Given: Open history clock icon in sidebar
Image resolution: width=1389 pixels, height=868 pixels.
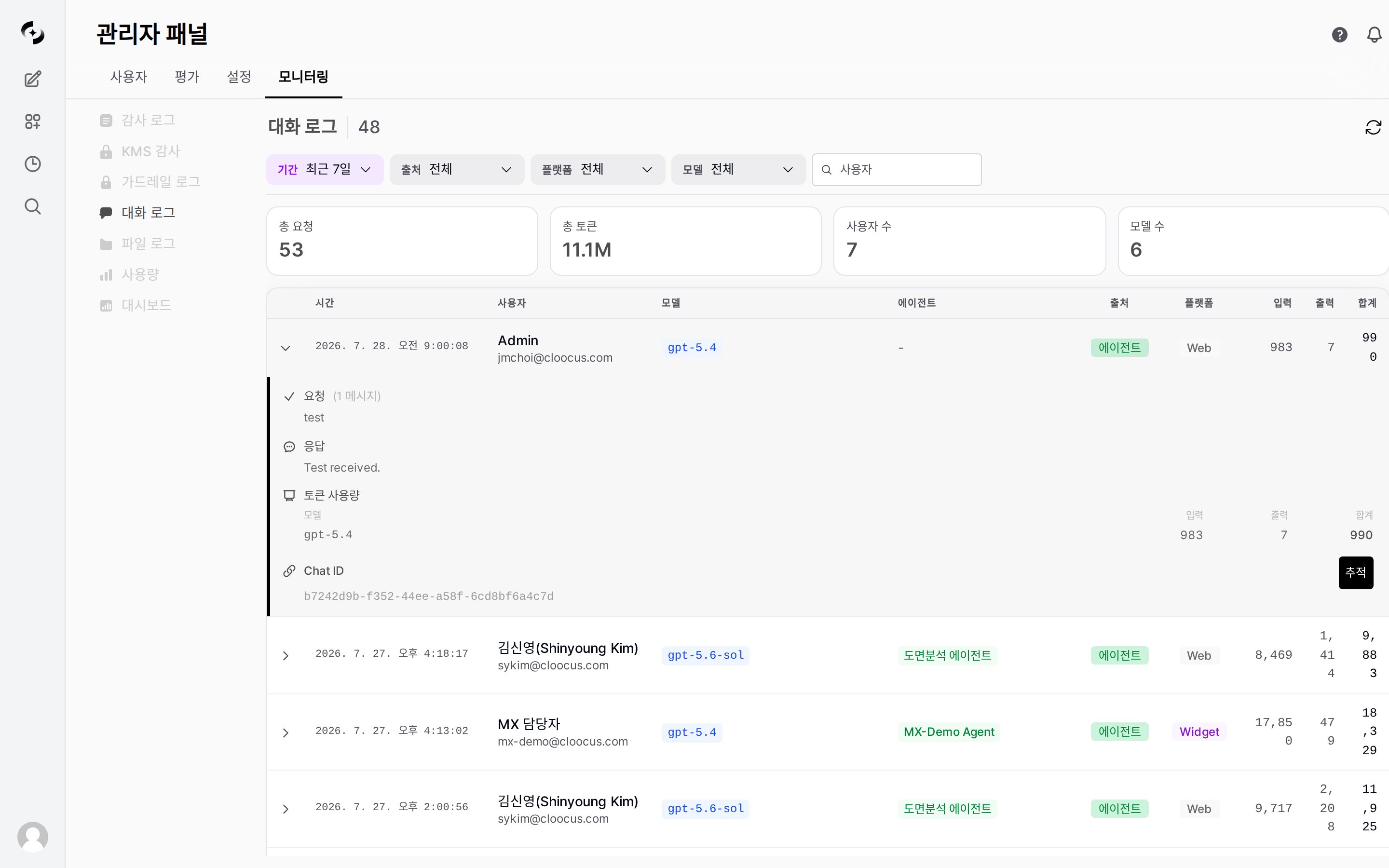Looking at the screenshot, I should [x=33, y=163].
